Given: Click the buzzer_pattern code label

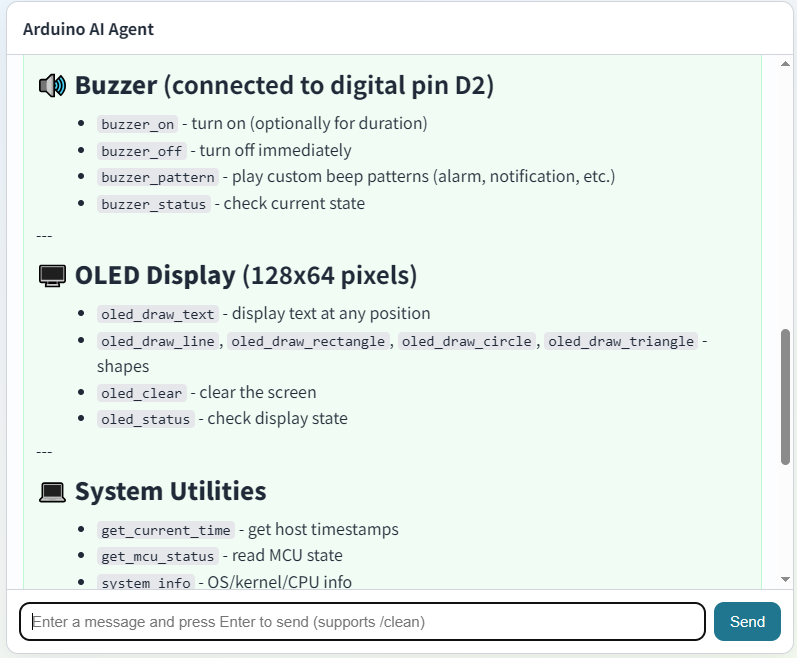Looking at the screenshot, I should coord(158,177).
